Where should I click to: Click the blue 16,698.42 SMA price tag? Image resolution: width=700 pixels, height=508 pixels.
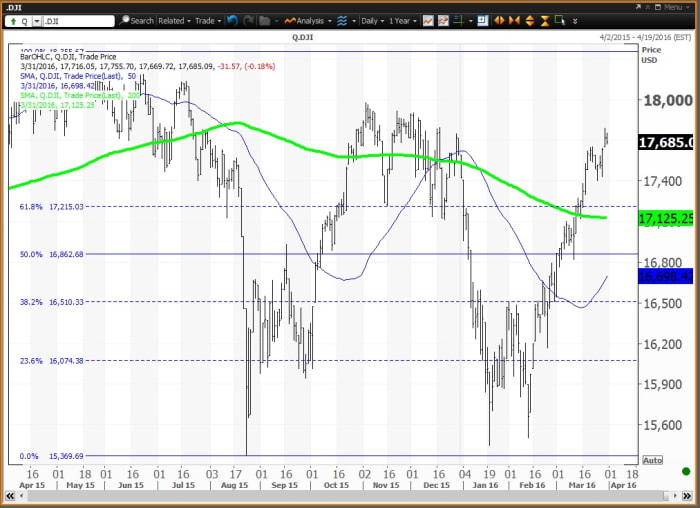666,276
